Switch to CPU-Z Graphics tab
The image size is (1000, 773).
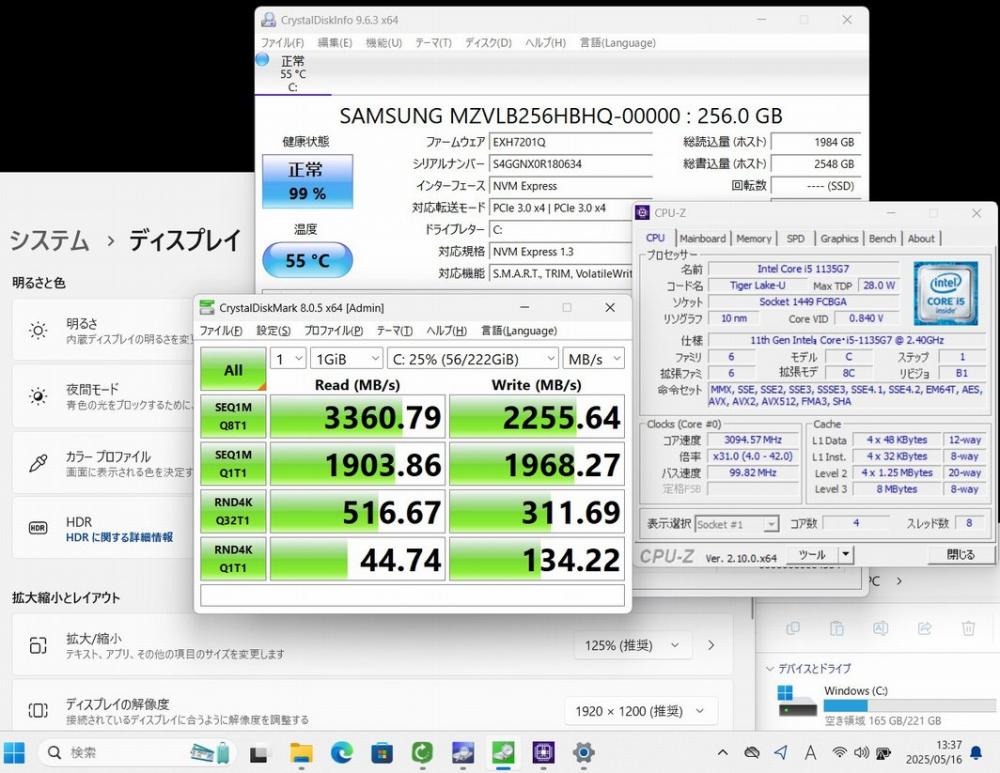[x=839, y=239]
